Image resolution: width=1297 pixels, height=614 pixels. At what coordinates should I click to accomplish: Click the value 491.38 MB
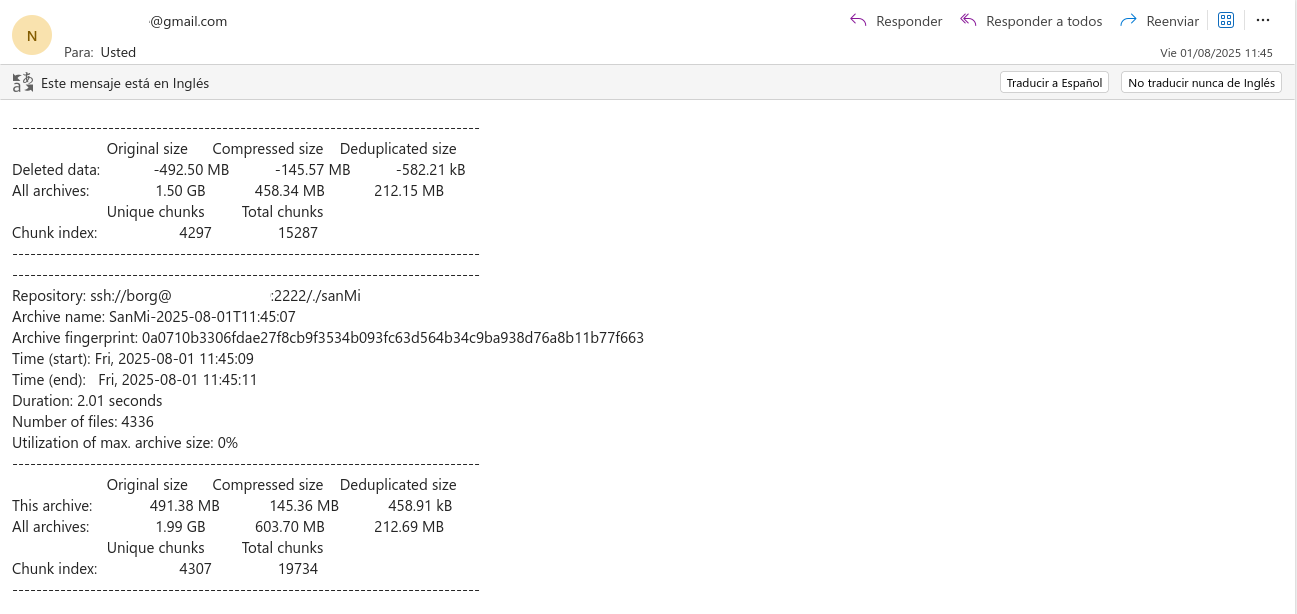[185, 506]
